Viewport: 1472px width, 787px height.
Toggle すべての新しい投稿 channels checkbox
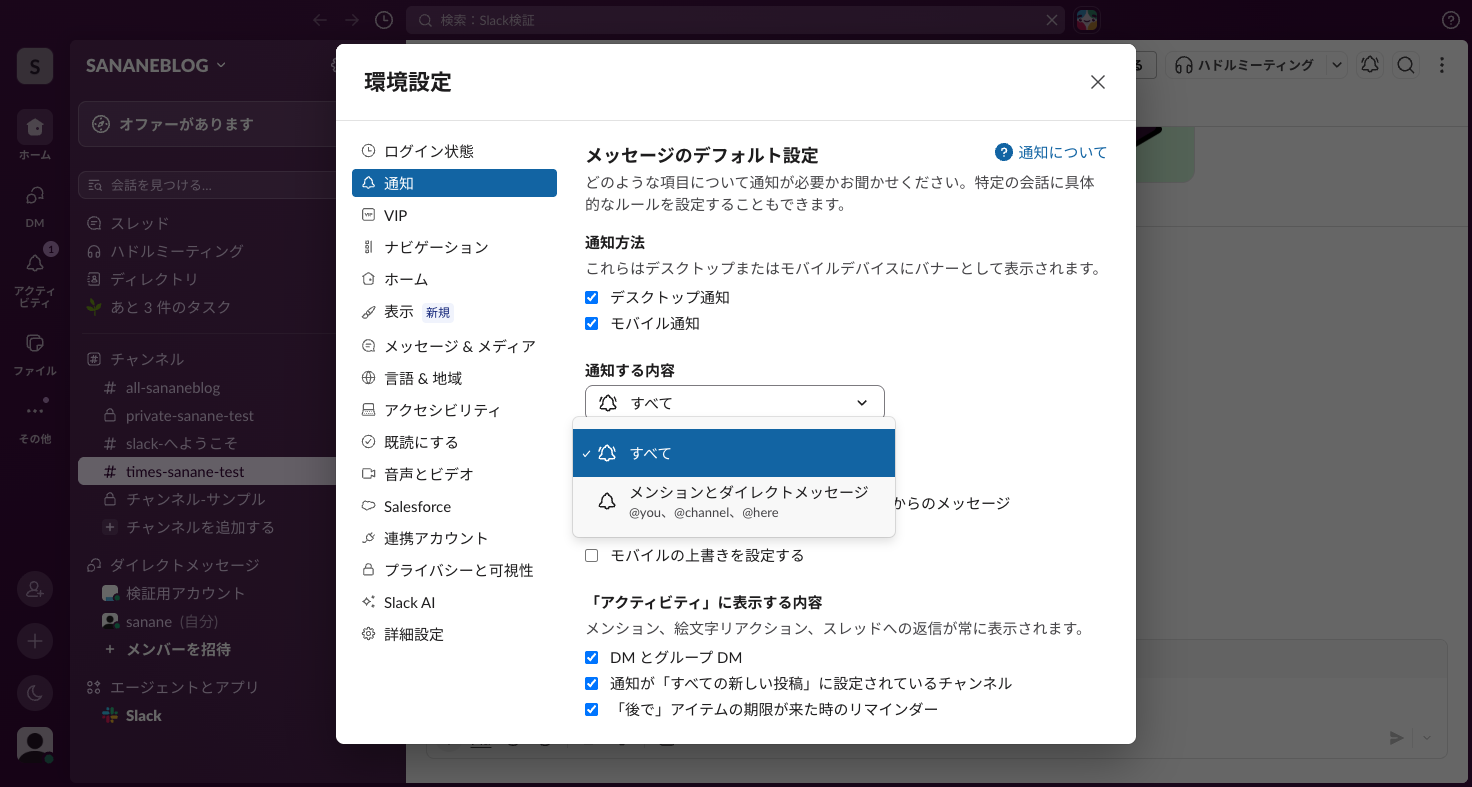pyautogui.click(x=592, y=684)
